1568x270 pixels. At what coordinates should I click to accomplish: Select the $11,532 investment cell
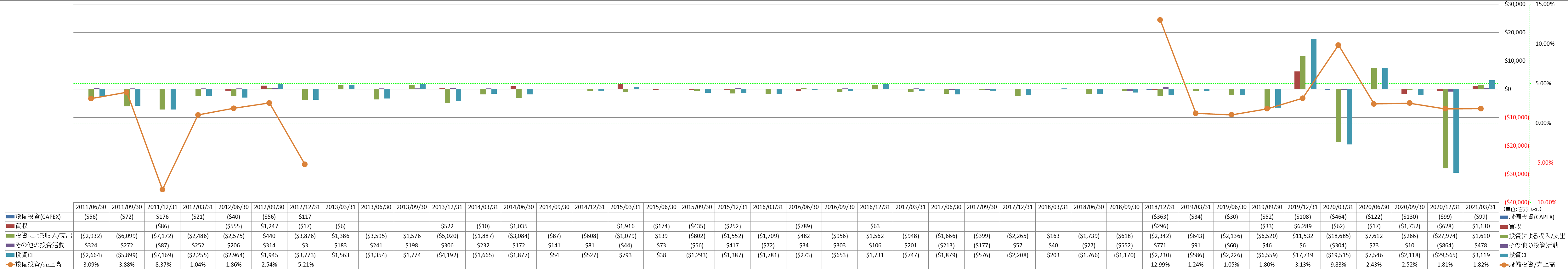pos(1303,236)
